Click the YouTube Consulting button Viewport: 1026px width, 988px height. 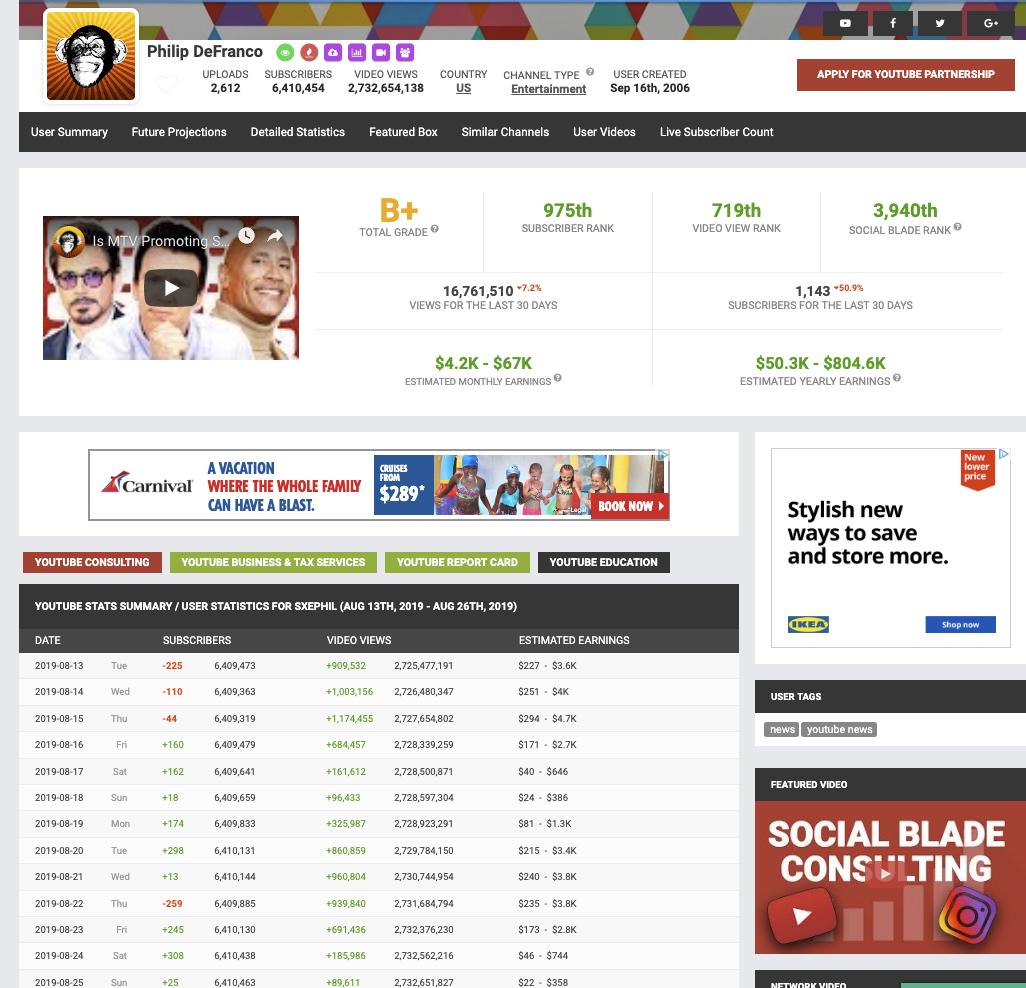92,562
